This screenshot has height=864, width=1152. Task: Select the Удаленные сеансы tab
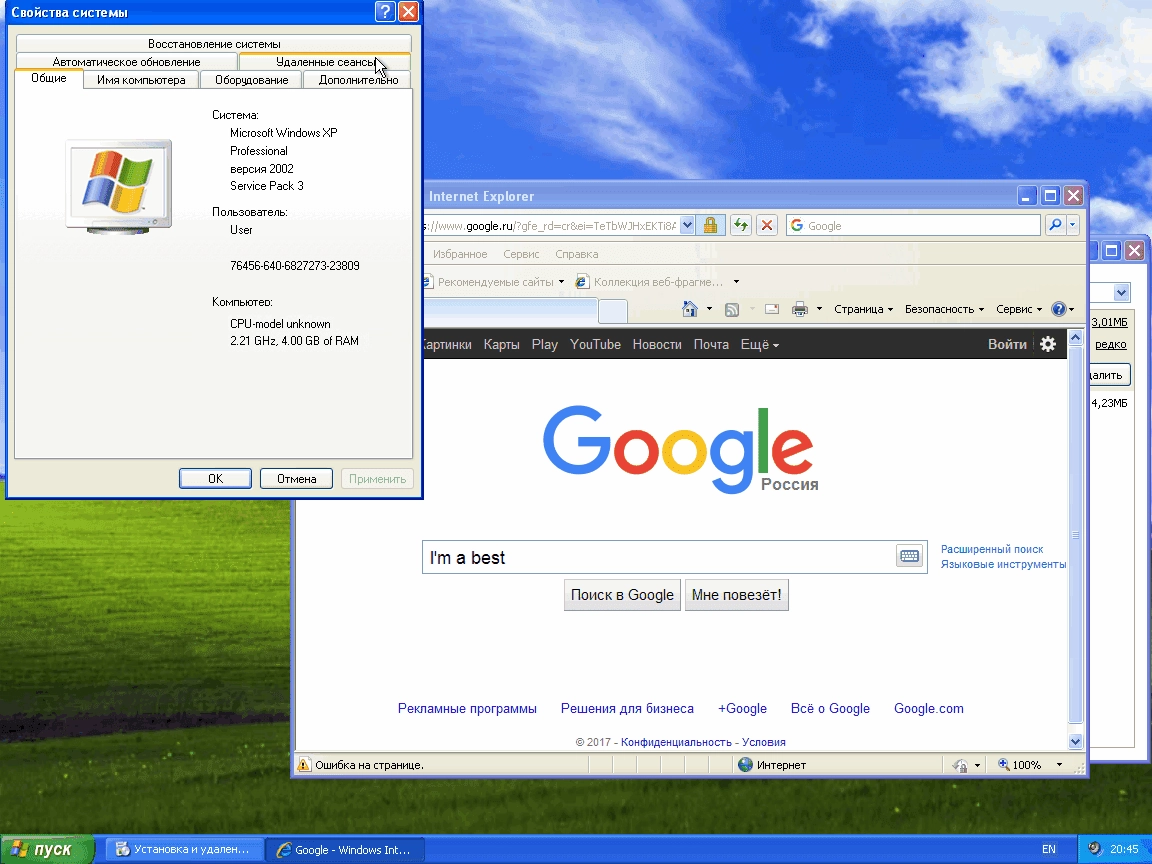pos(325,62)
